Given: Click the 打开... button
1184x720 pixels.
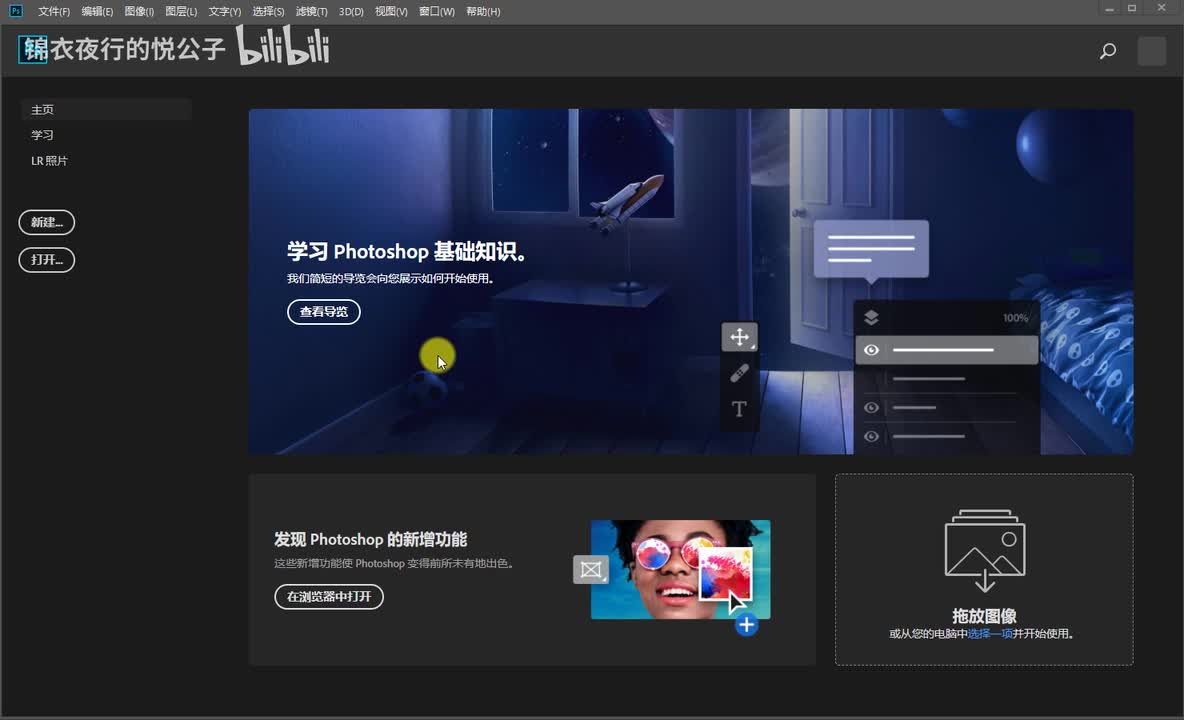Looking at the screenshot, I should pos(47,260).
